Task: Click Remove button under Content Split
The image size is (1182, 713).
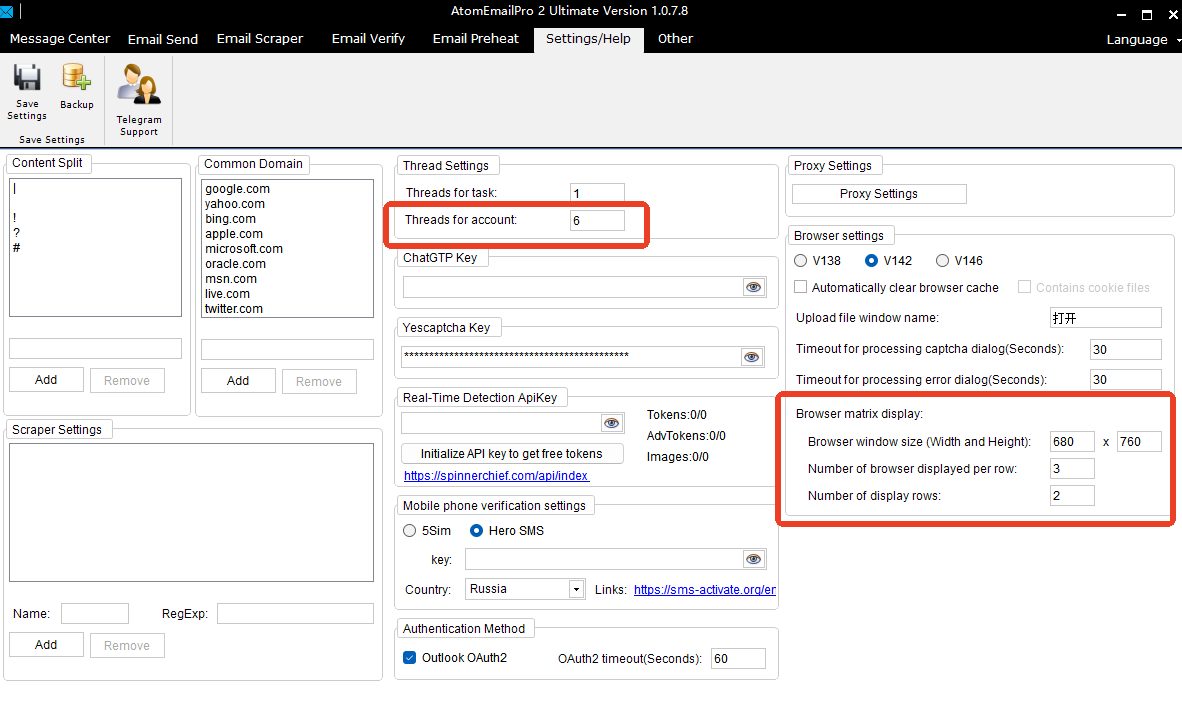Action: (x=127, y=381)
